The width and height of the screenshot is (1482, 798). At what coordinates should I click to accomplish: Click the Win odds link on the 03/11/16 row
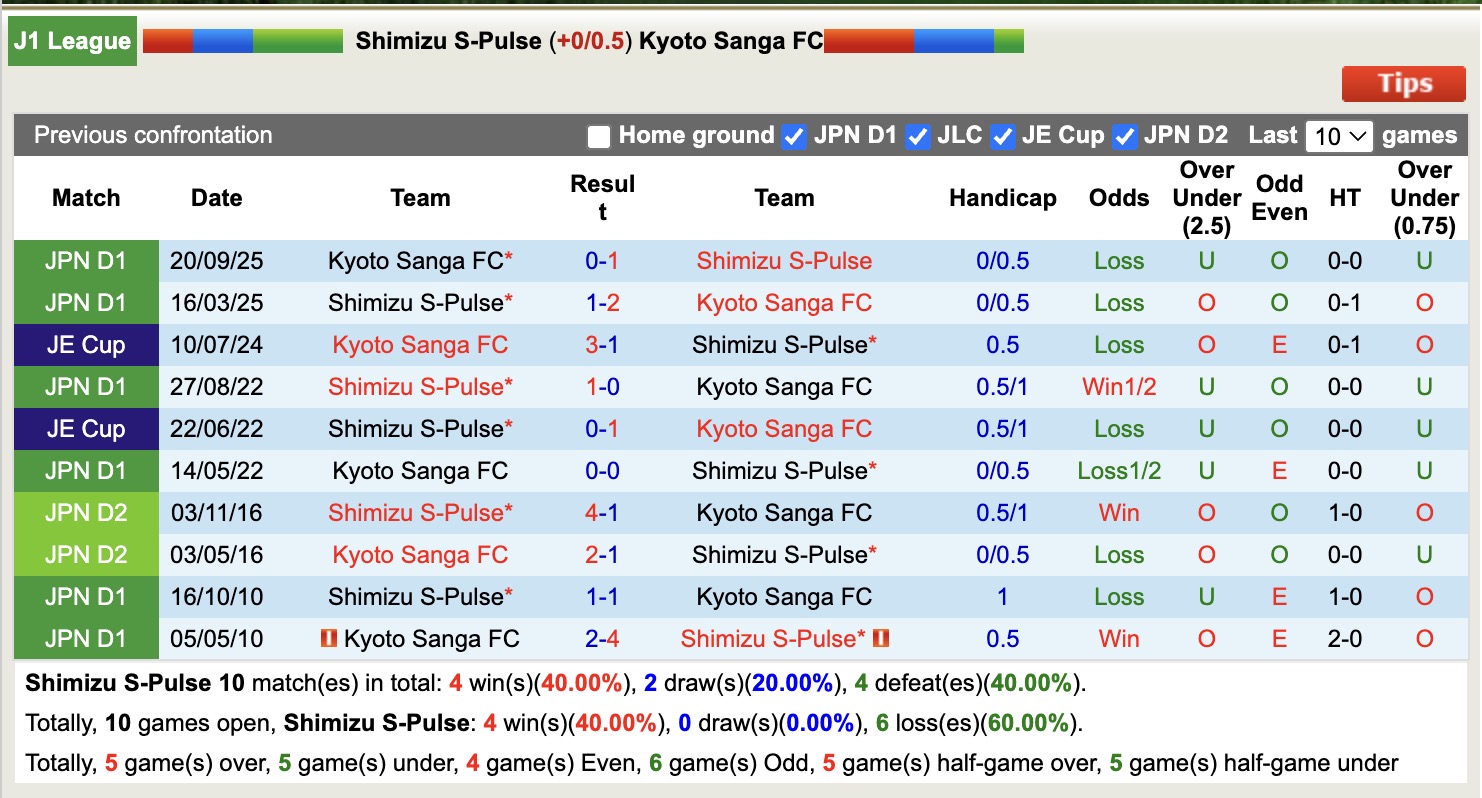[x=1118, y=513]
